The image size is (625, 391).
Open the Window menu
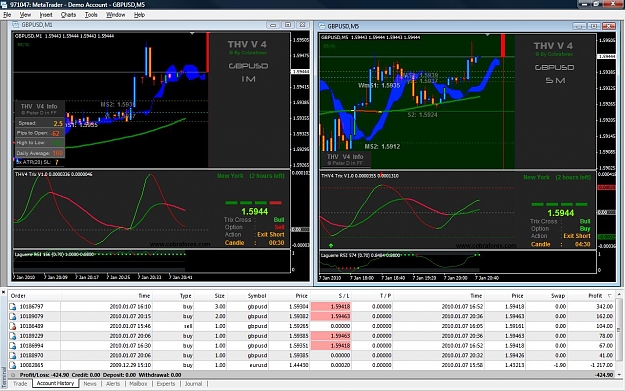(x=116, y=15)
